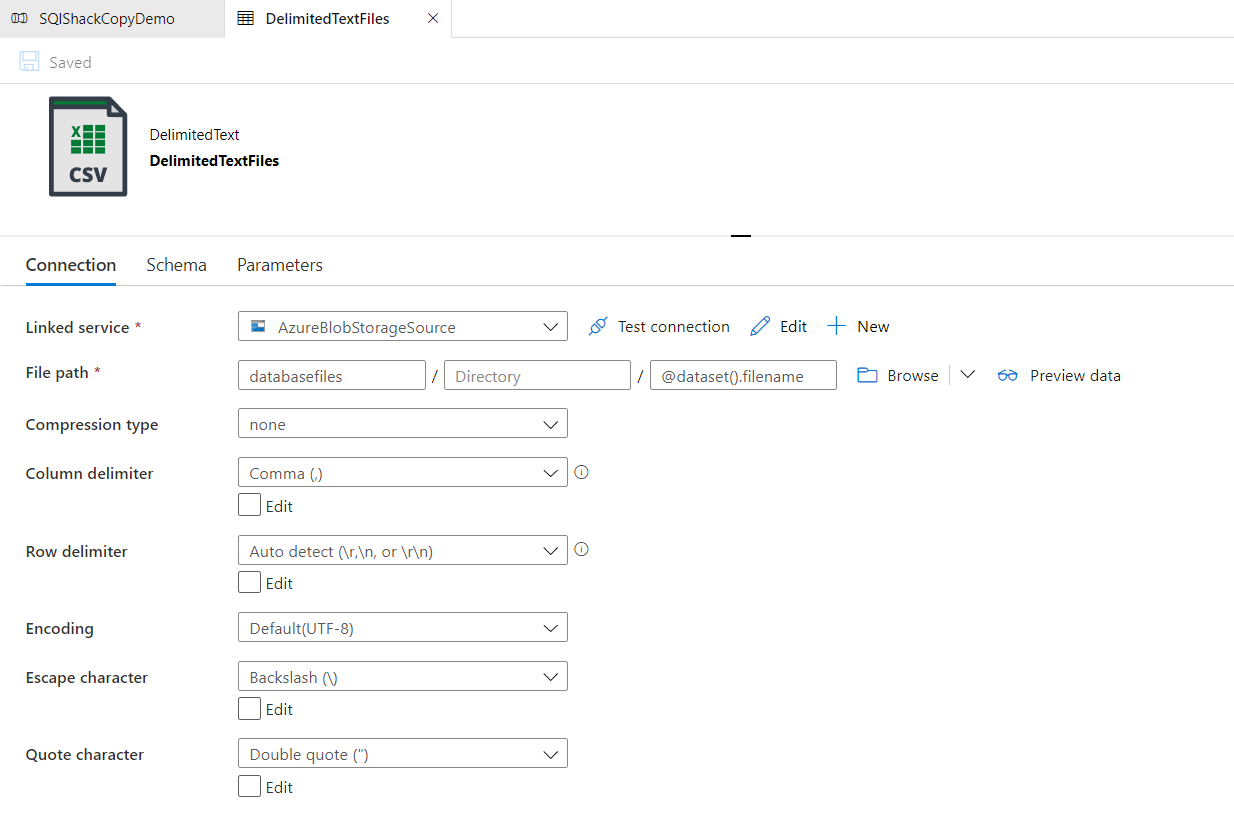Click the Preview data glasses icon
Viewport: 1234px width, 825px height.
tap(1007, 375)
